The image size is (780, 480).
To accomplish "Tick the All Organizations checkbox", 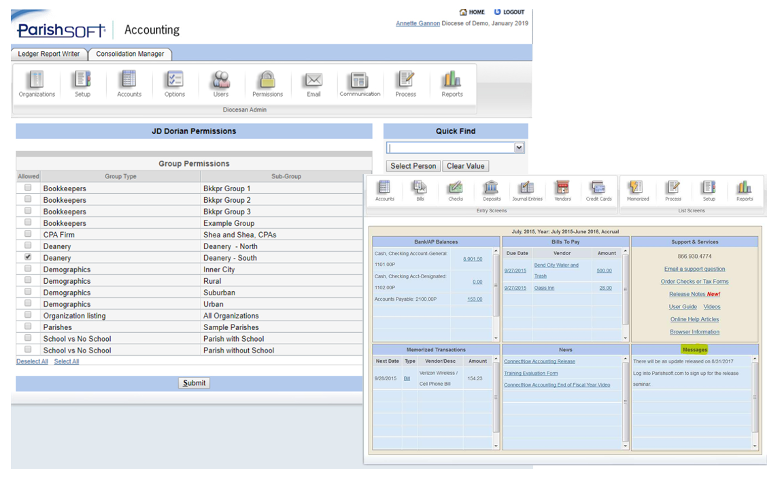I will click(x=28, y=315).
